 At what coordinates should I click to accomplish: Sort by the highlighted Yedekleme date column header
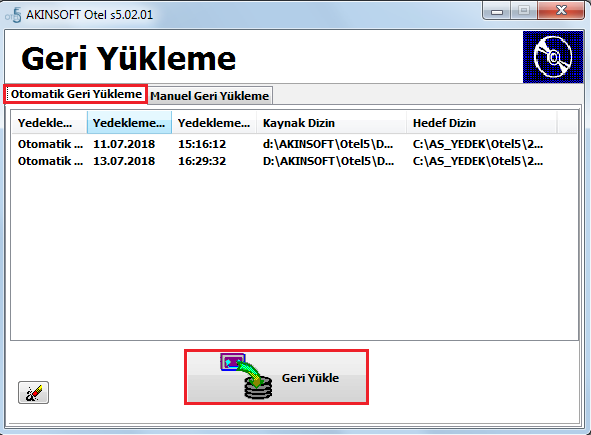coord(129,123)
